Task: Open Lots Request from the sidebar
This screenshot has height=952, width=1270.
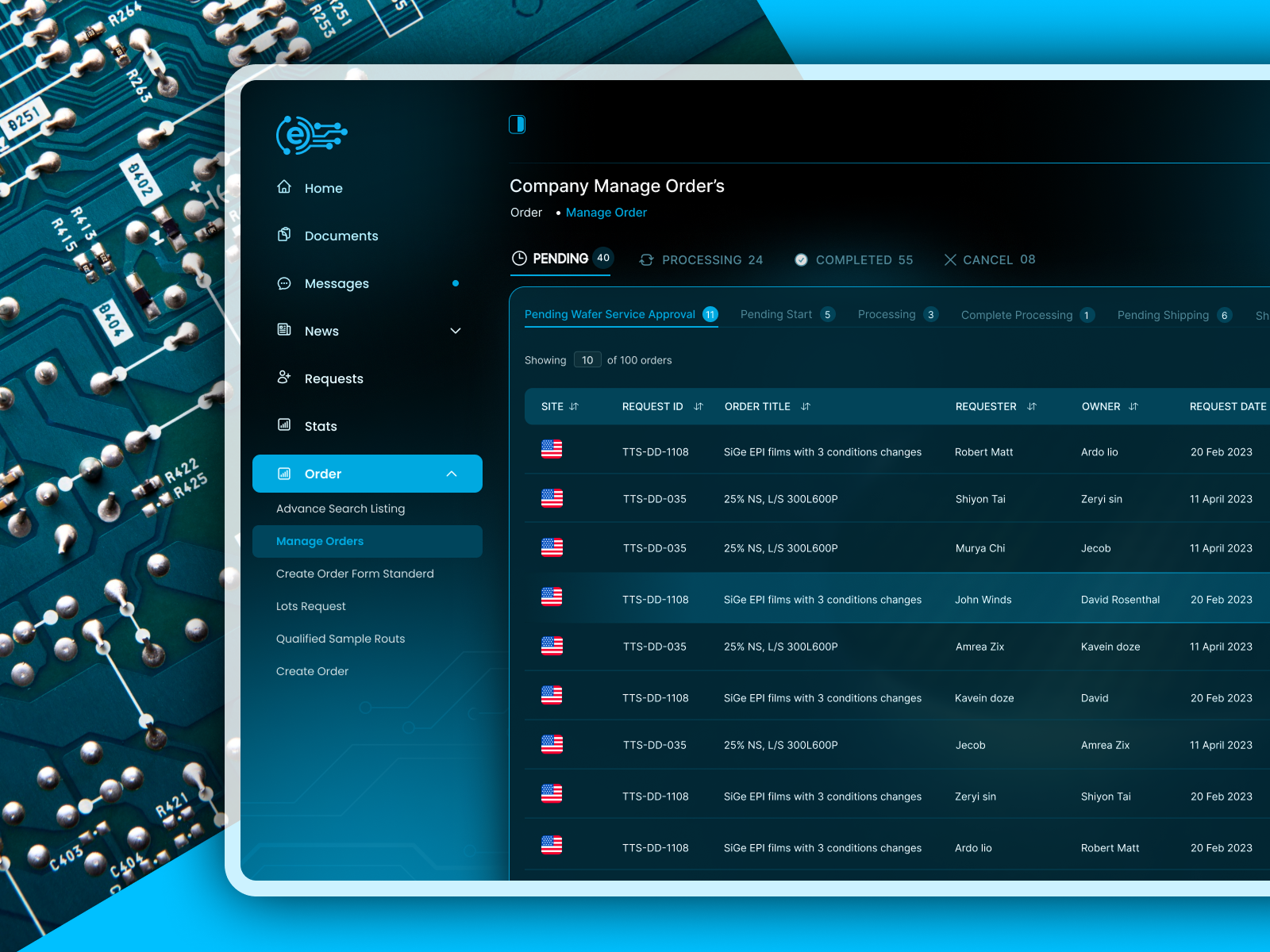Action: coord(310,606)
